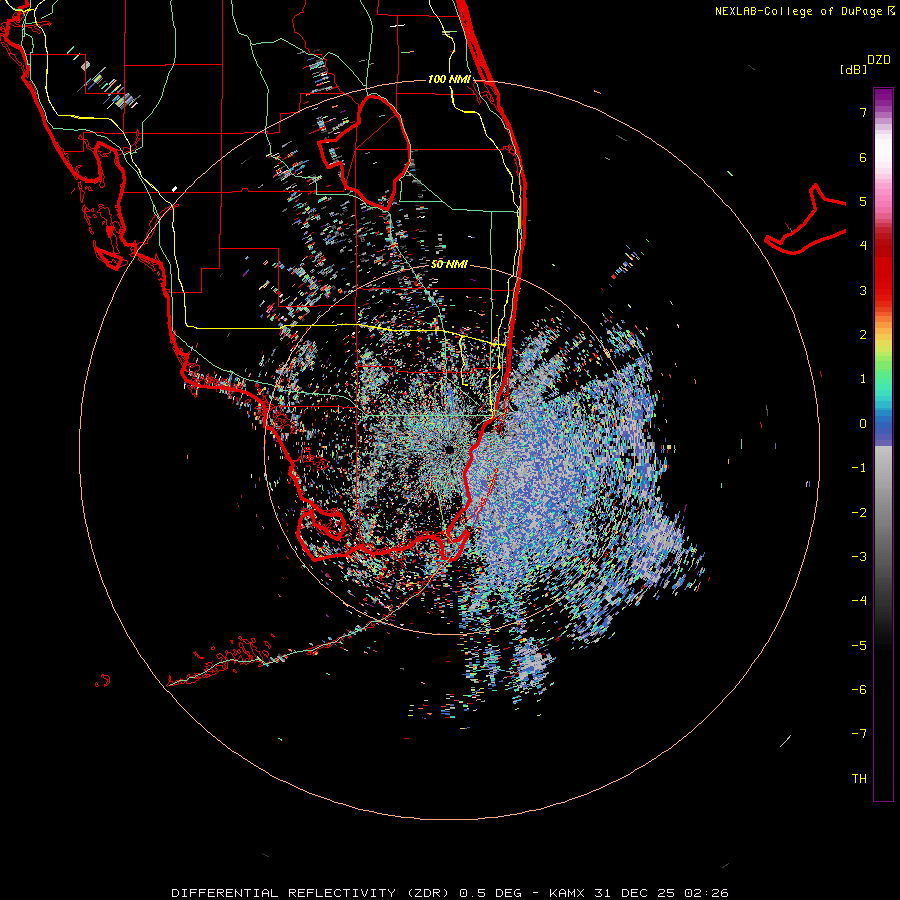The width and height of the screenshot is (900, 900).
Task: Click the 2 dB tick on the color scale
Action: [863, 335]
